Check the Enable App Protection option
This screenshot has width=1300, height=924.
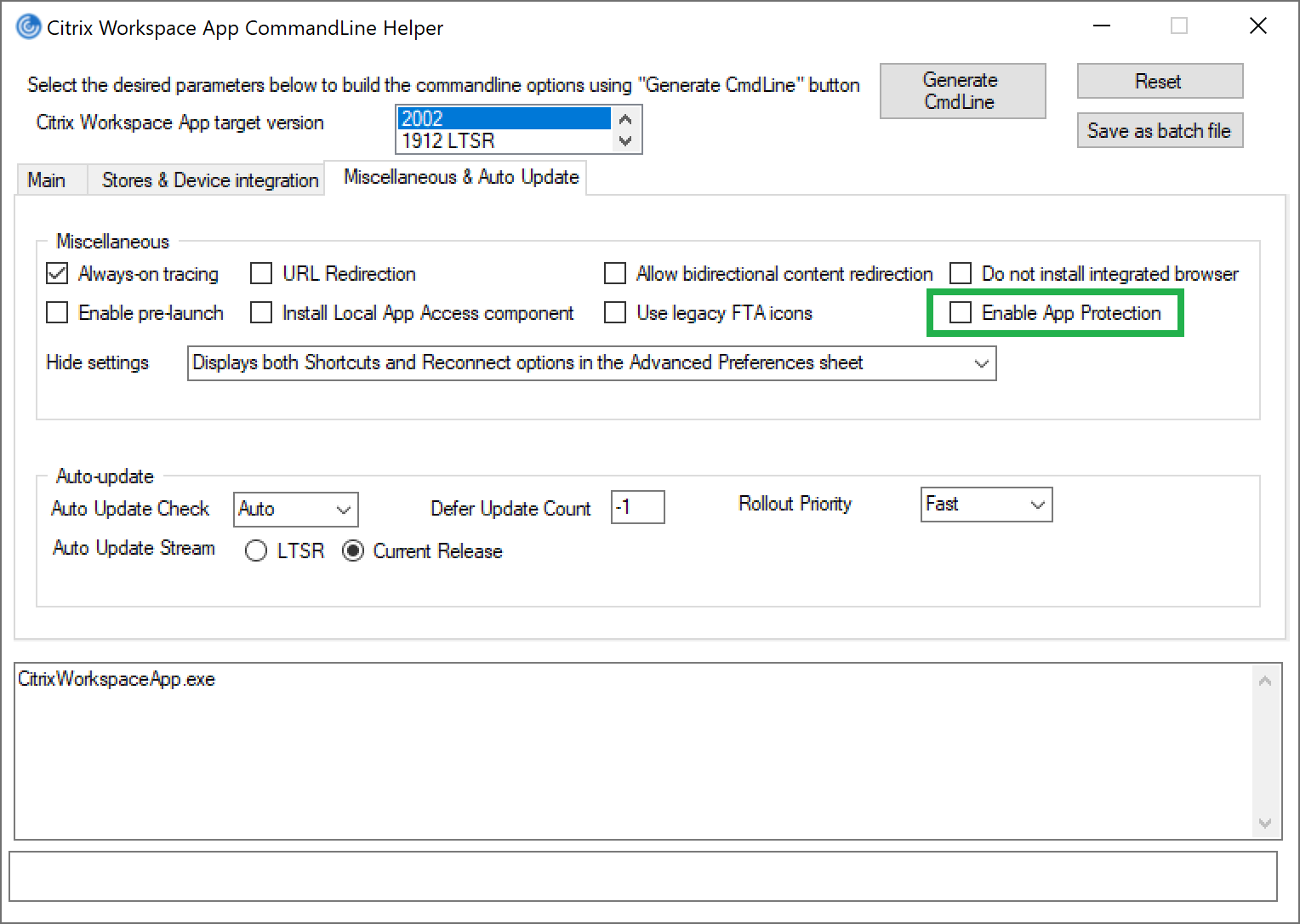[x=961, y=313]
